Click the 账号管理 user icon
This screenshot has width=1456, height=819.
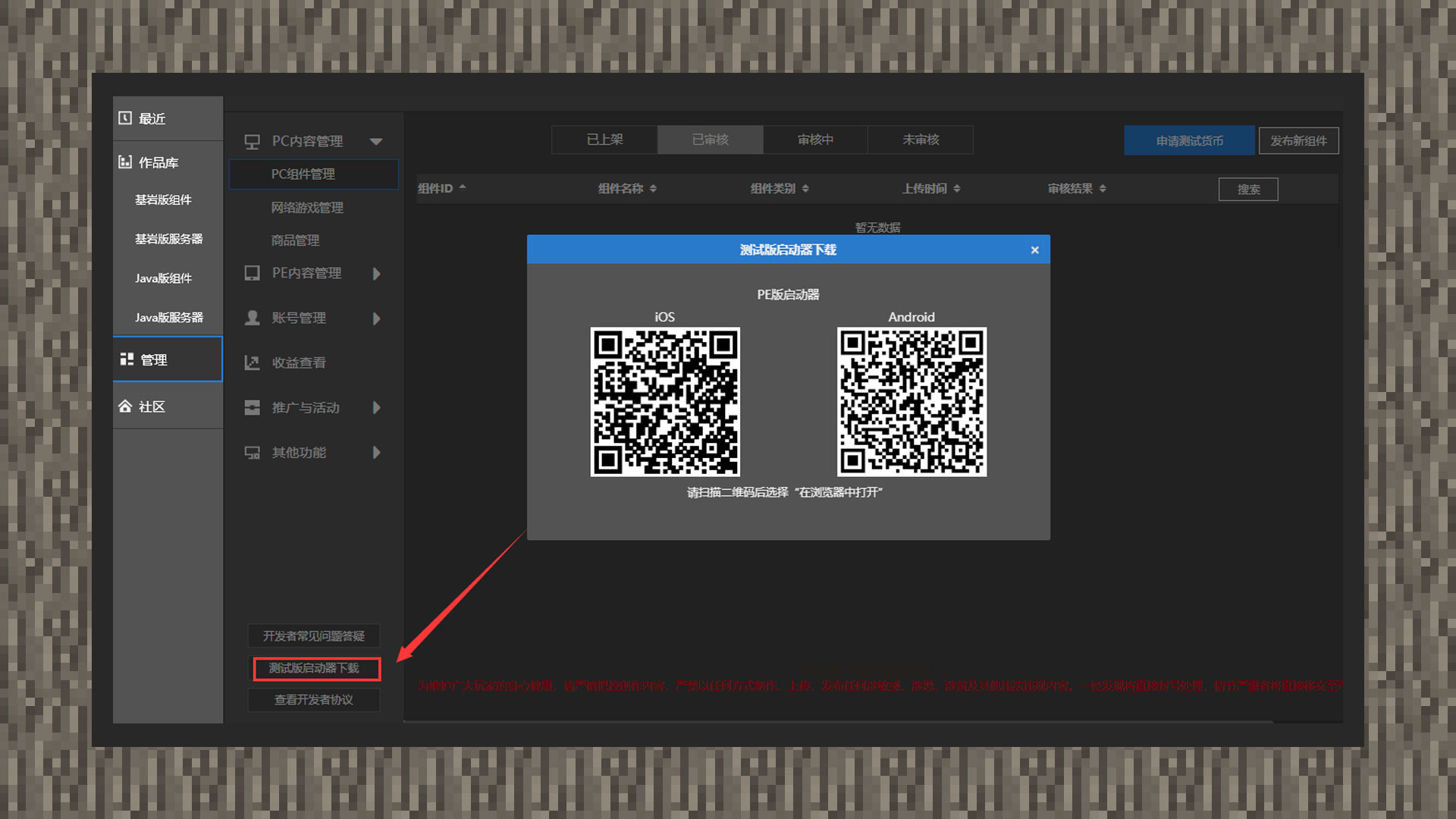252,318
